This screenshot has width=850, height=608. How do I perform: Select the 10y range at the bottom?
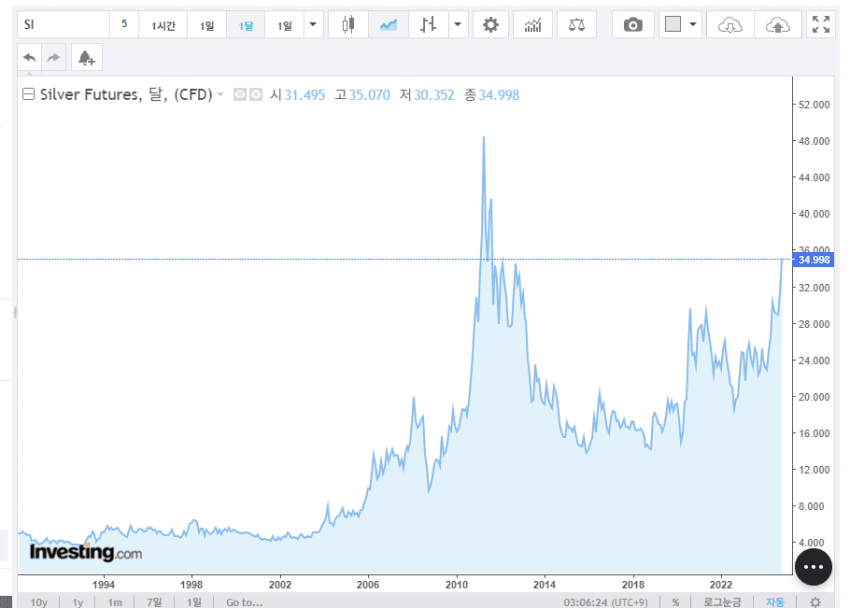(39, 602)
